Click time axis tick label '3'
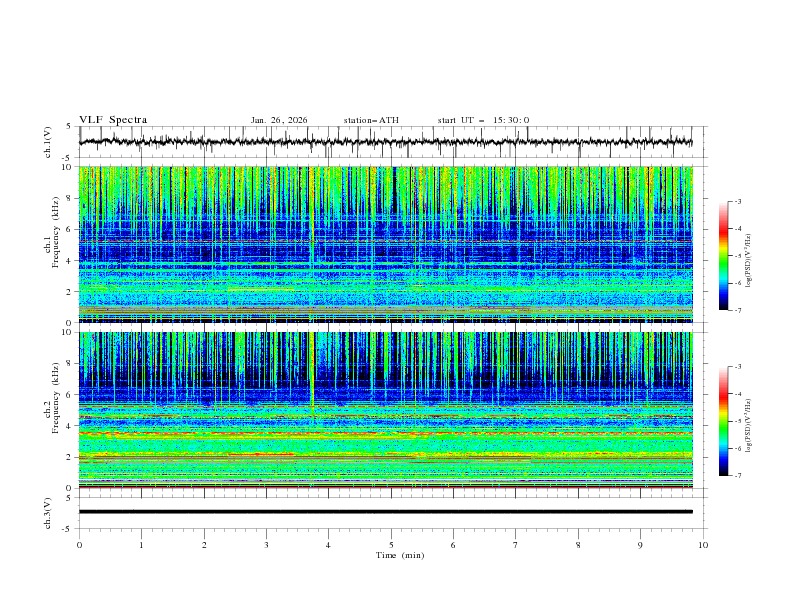The height and width of the screenshot is (612, 792). point(267,545)
